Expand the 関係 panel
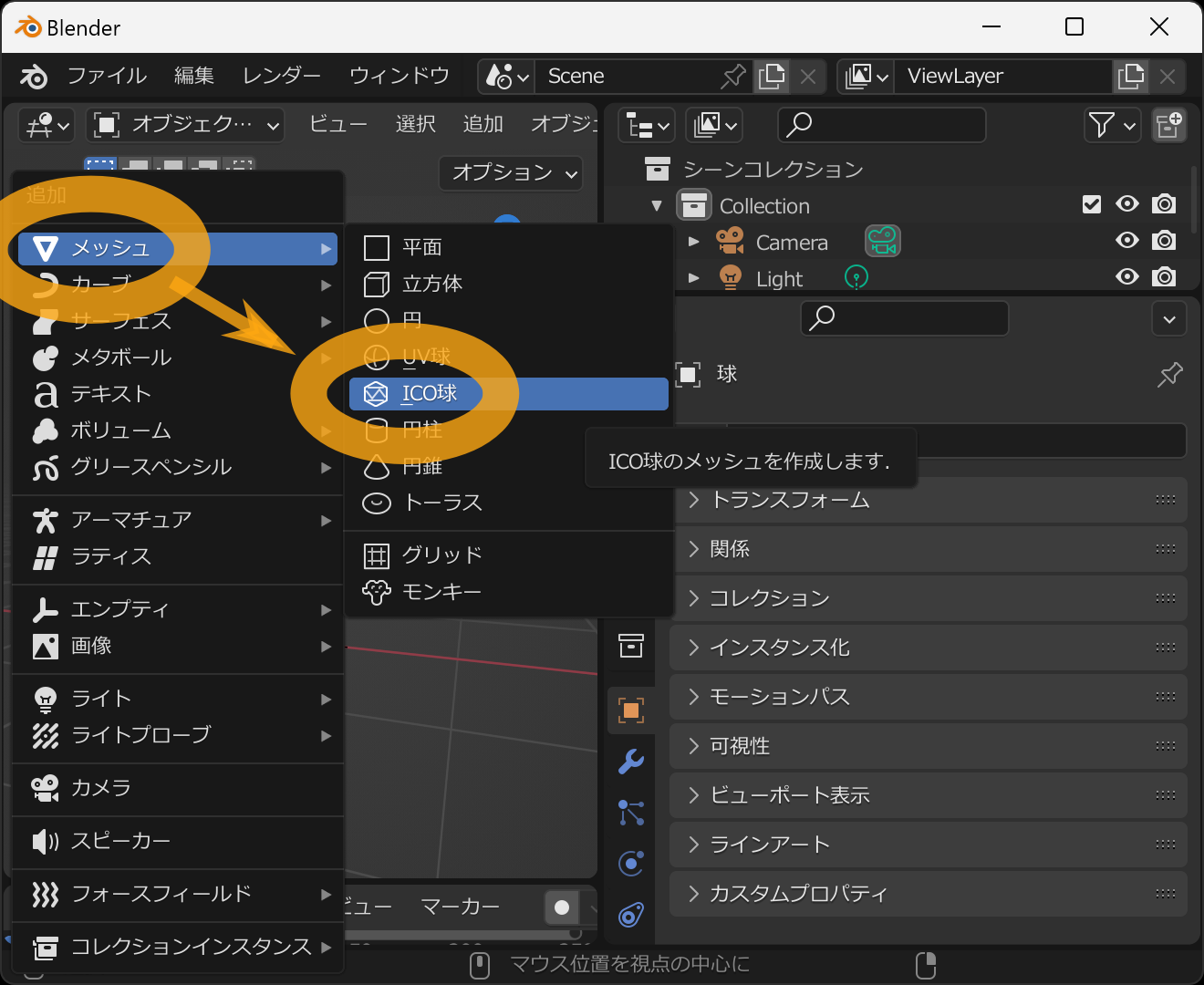Image resolution: width=1204 pixels, height=985 pixels. (x=929, y=549)
